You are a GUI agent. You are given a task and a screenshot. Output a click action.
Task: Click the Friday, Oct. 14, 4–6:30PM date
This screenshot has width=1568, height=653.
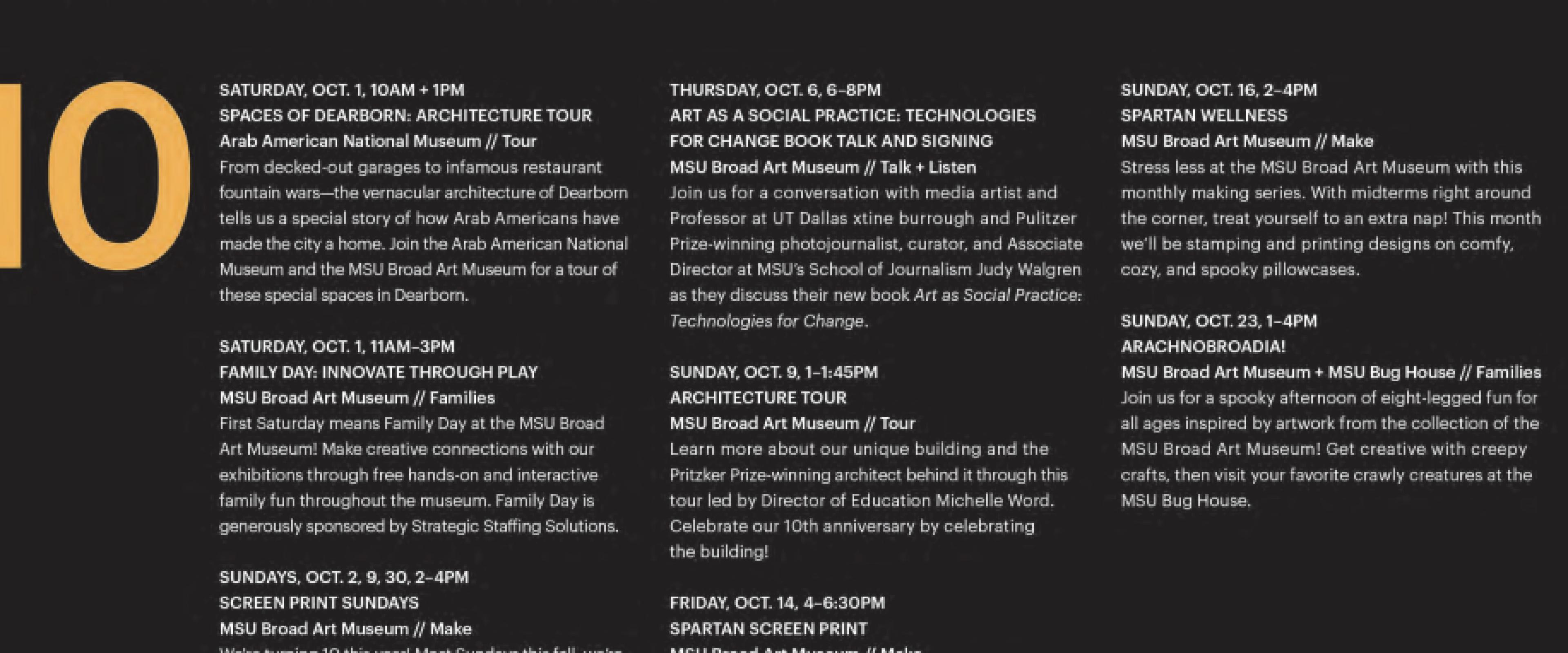click(777, 602)
